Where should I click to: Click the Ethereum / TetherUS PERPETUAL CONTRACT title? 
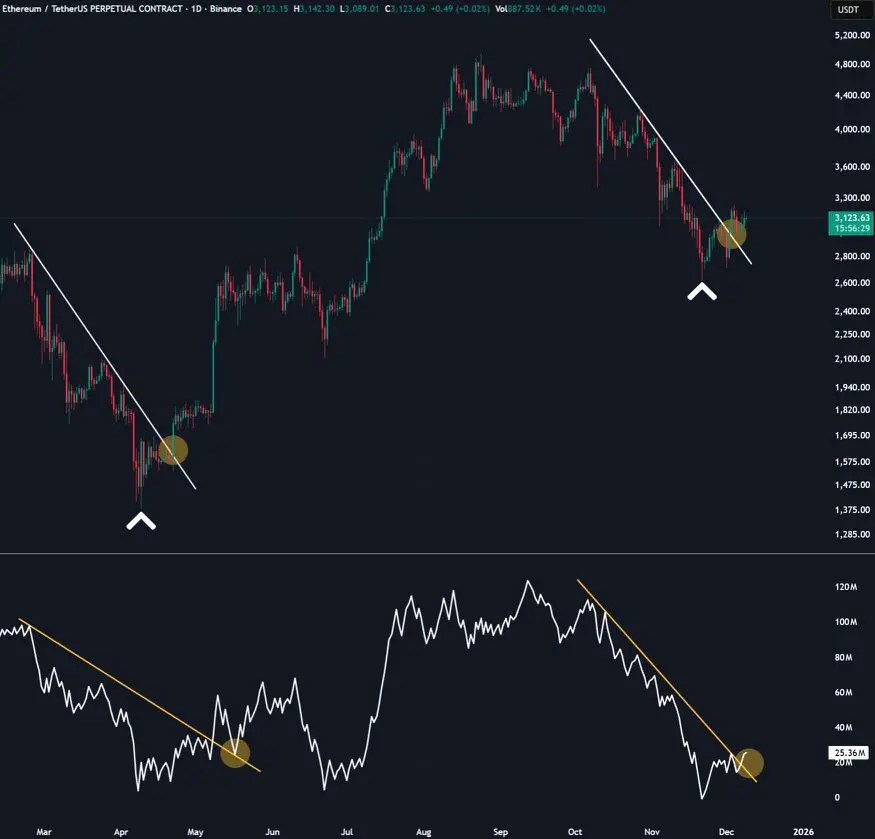click(x=92, y=9)
